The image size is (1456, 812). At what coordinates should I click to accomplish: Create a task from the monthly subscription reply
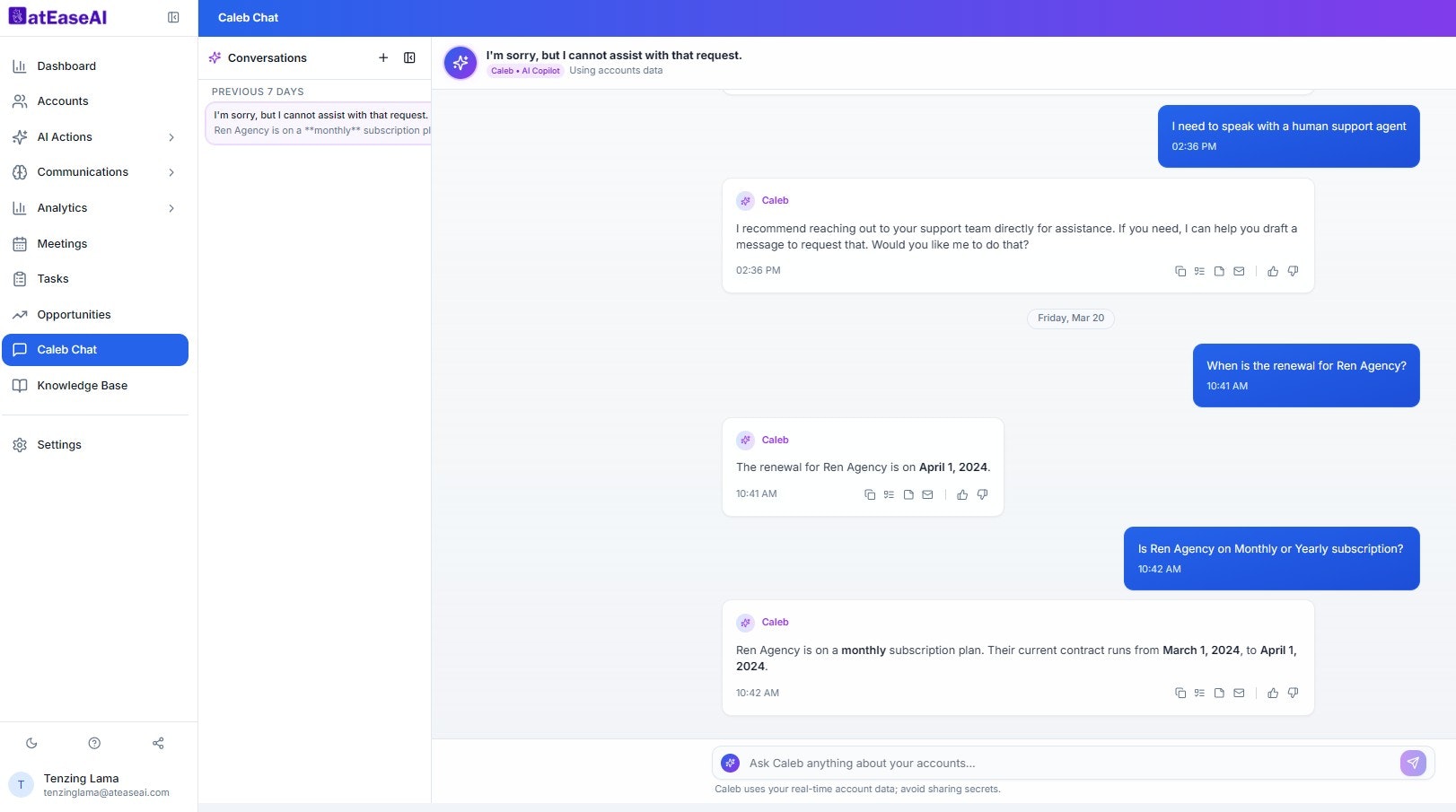(1199, 693)
